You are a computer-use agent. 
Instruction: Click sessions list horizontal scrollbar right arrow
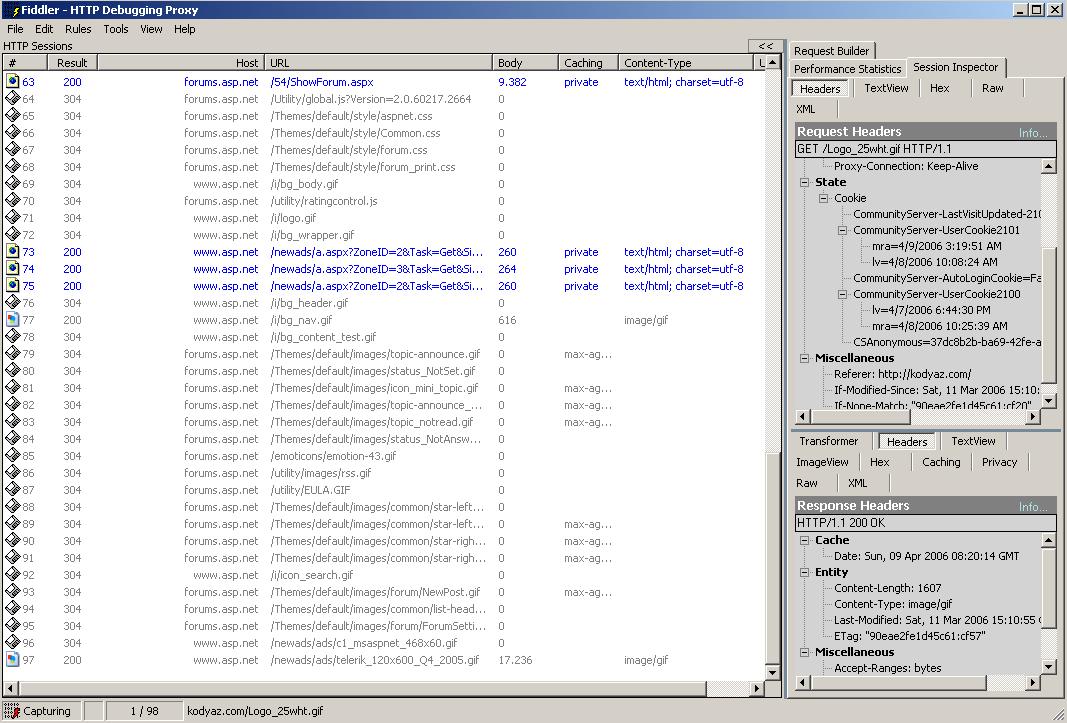(757, 688)
